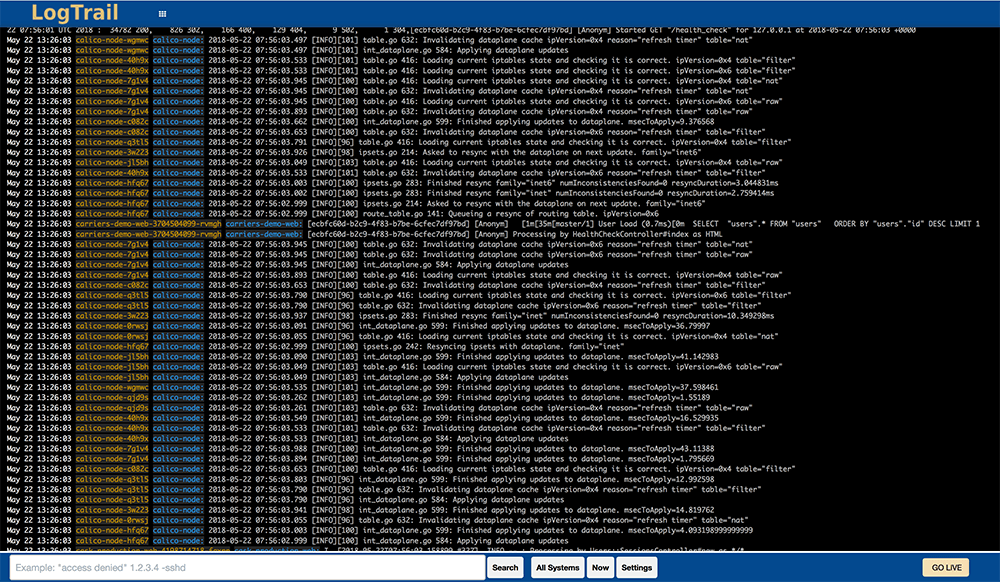This screenshot has height=582, width=1000.
Task: Open the Kibana apps grid menu
Action: (x=160, y=14)
